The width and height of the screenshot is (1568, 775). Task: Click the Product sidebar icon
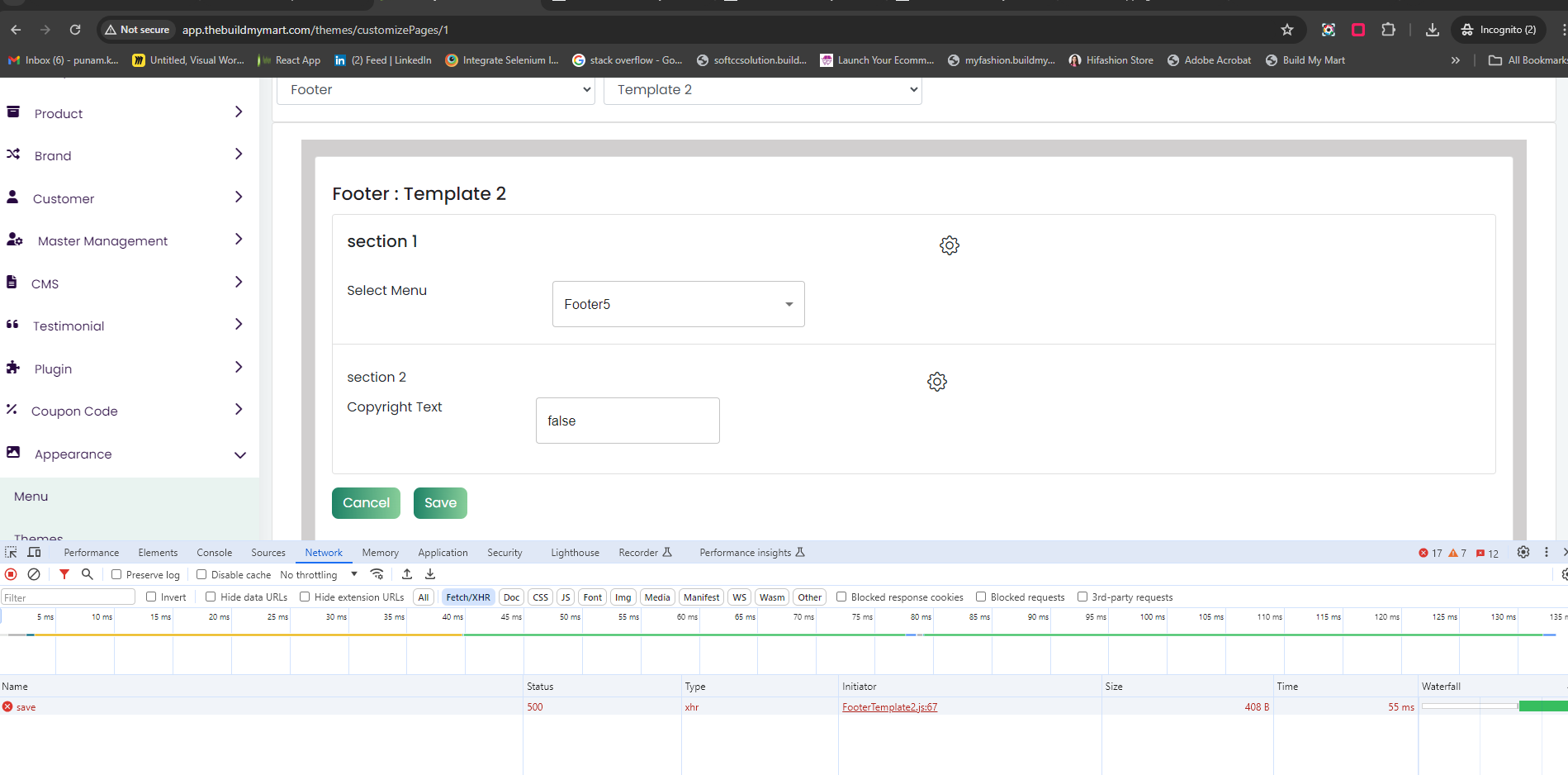tap(13, 112)
